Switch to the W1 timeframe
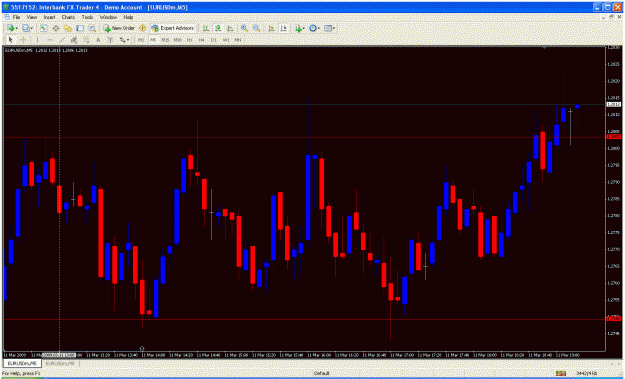The image size is (625, 379). [x=226, y=40]
